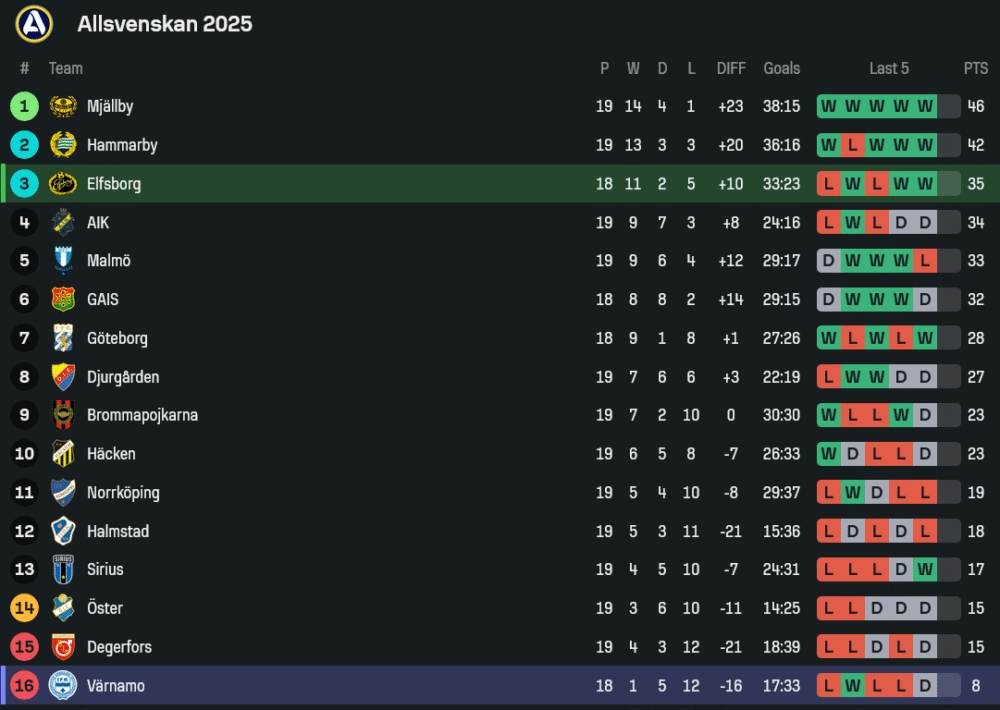Sort standings by DIFF column header
Screen dimensions: 1000x710
[x=731, y=68]
